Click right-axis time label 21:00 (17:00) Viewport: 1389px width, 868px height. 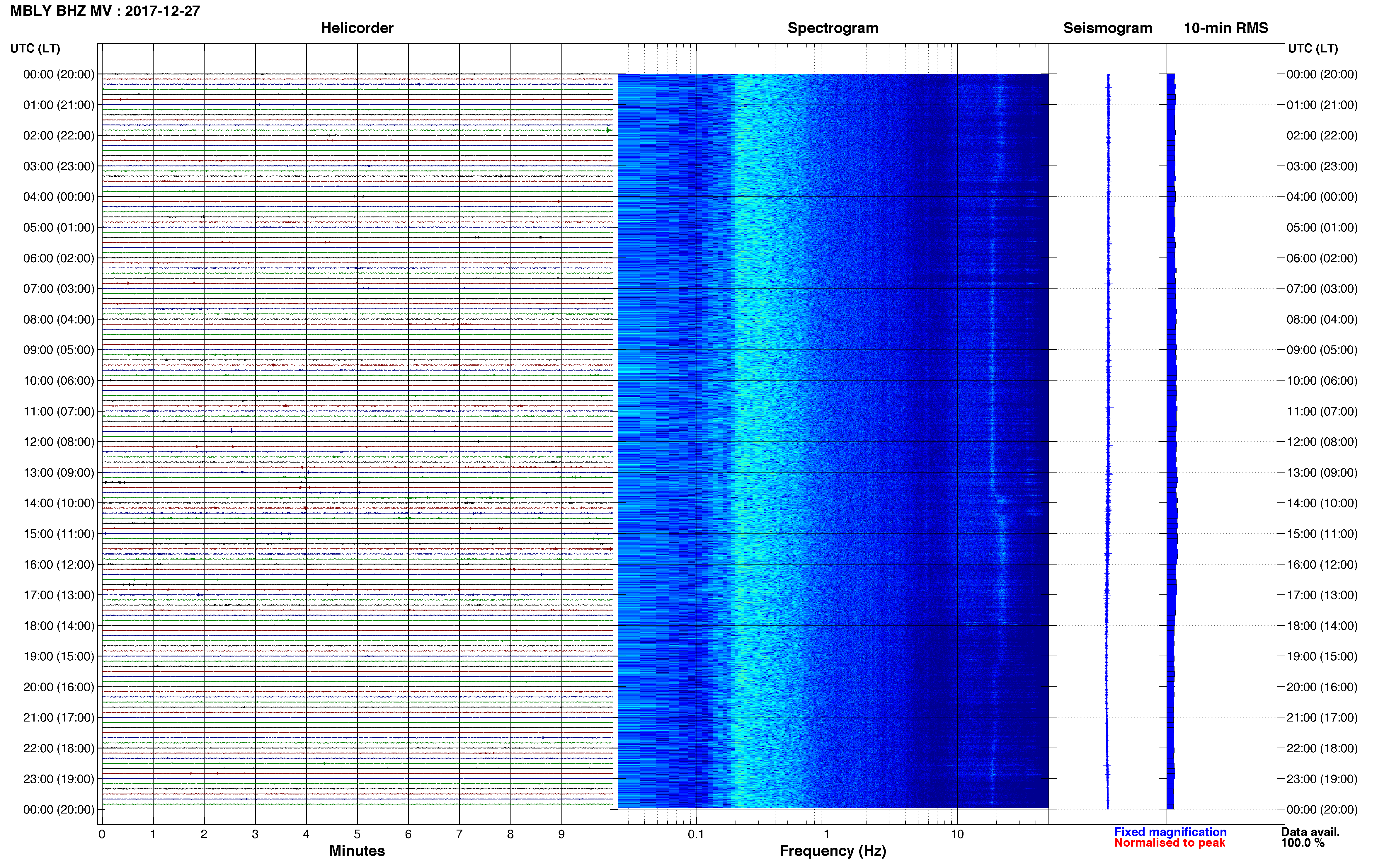(x=1322, y=718)
